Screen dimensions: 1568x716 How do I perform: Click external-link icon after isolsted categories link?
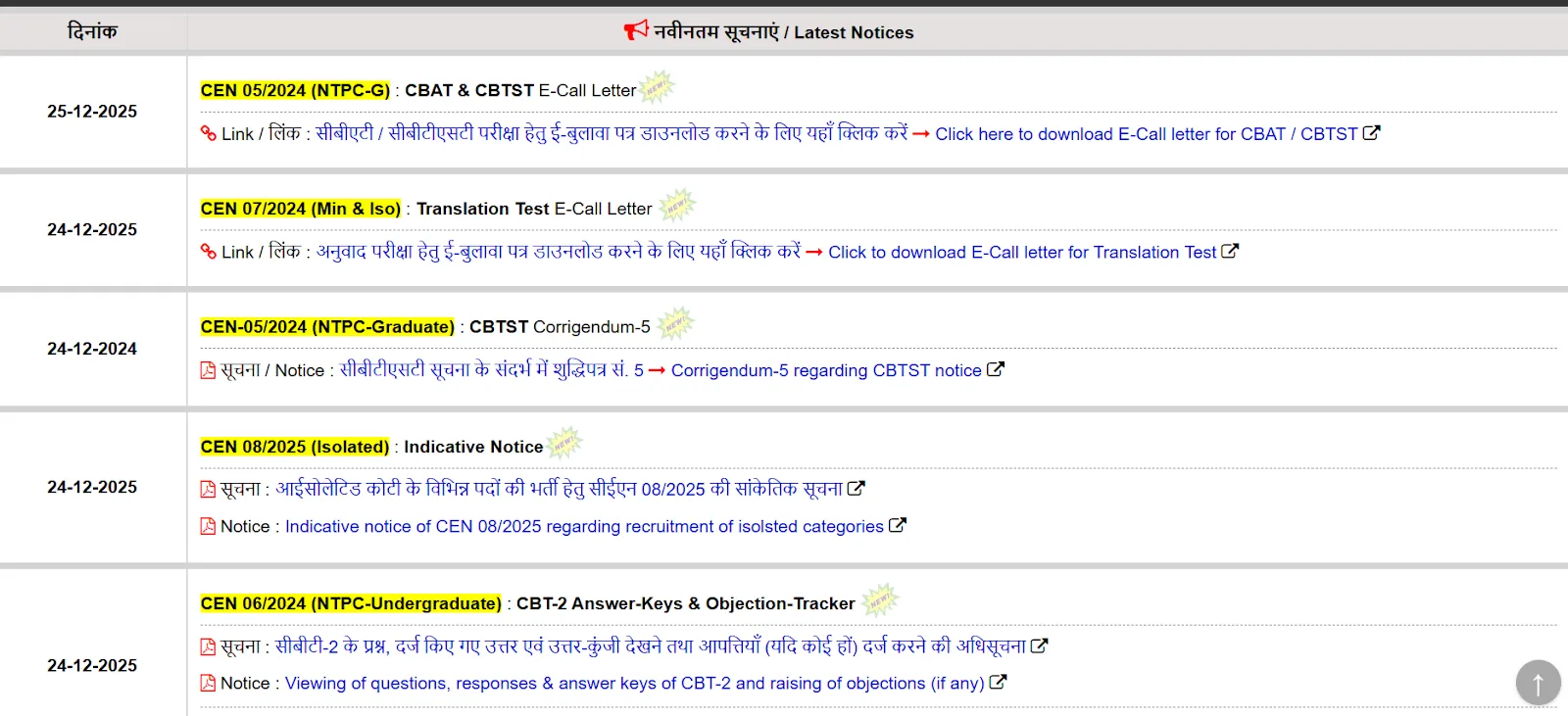(x=898, y=525)
